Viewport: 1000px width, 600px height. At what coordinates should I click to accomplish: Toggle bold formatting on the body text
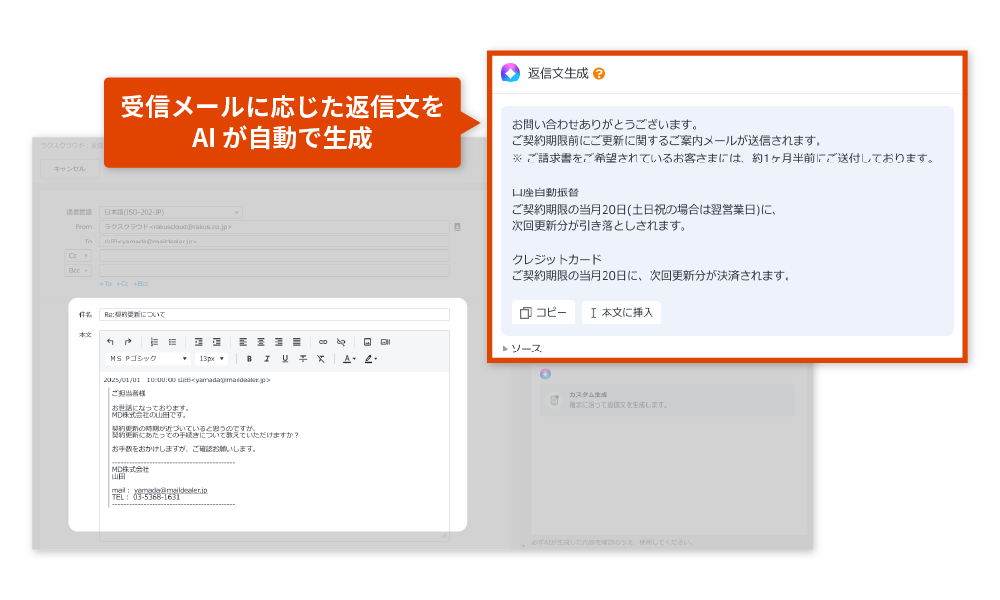click(249, 358)
